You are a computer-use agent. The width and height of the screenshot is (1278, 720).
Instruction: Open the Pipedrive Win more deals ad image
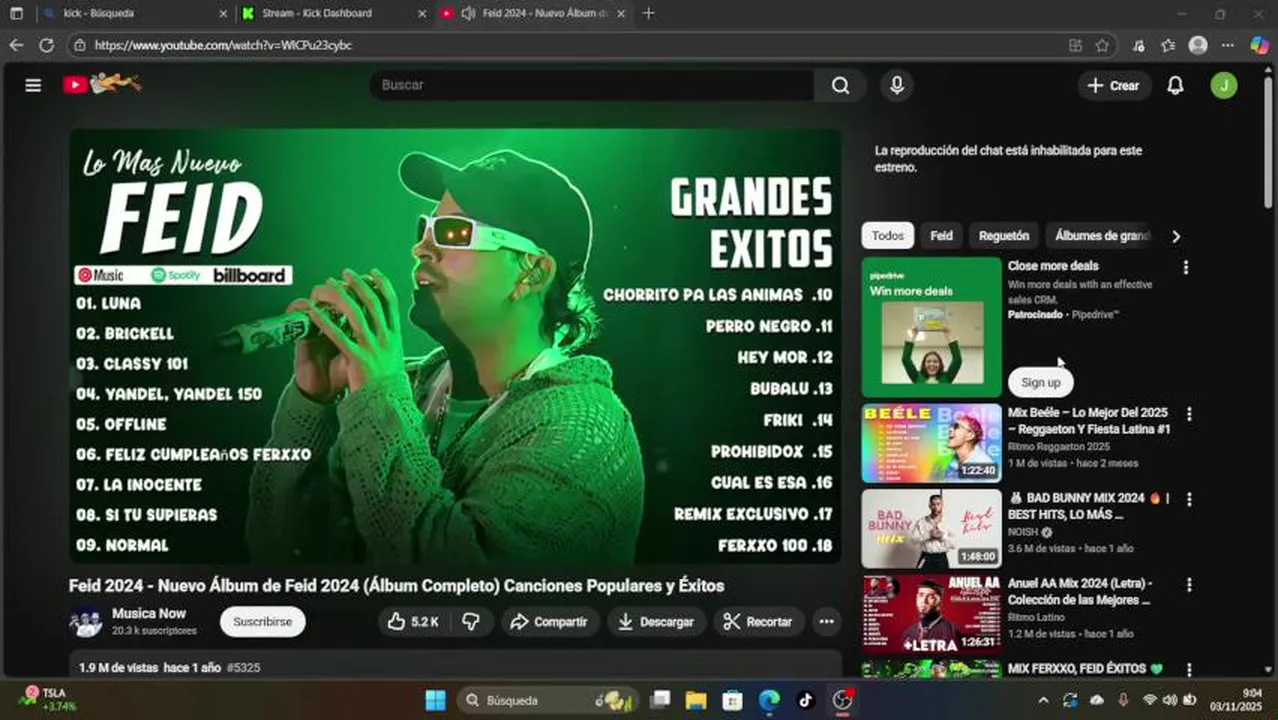click(931, 327)
